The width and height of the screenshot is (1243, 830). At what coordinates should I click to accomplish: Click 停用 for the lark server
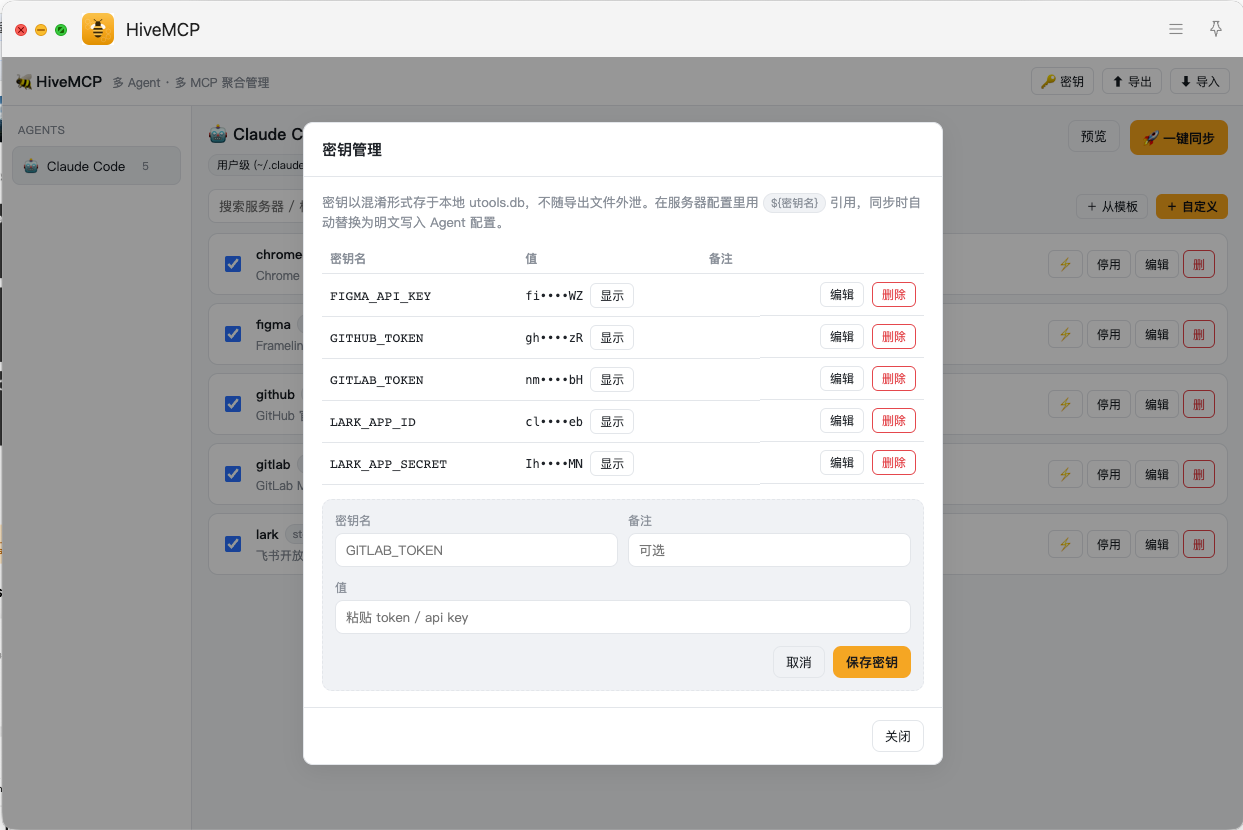coord(1109,544)
